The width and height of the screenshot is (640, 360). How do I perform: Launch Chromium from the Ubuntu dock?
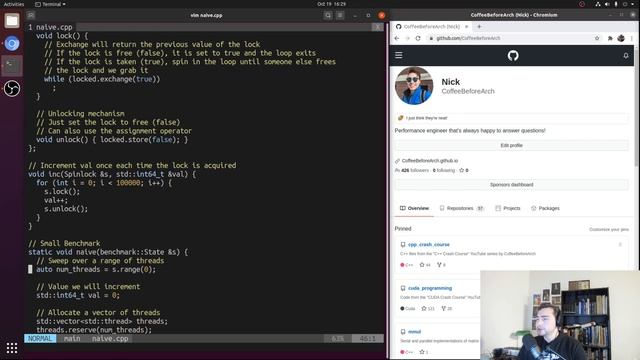12,43
